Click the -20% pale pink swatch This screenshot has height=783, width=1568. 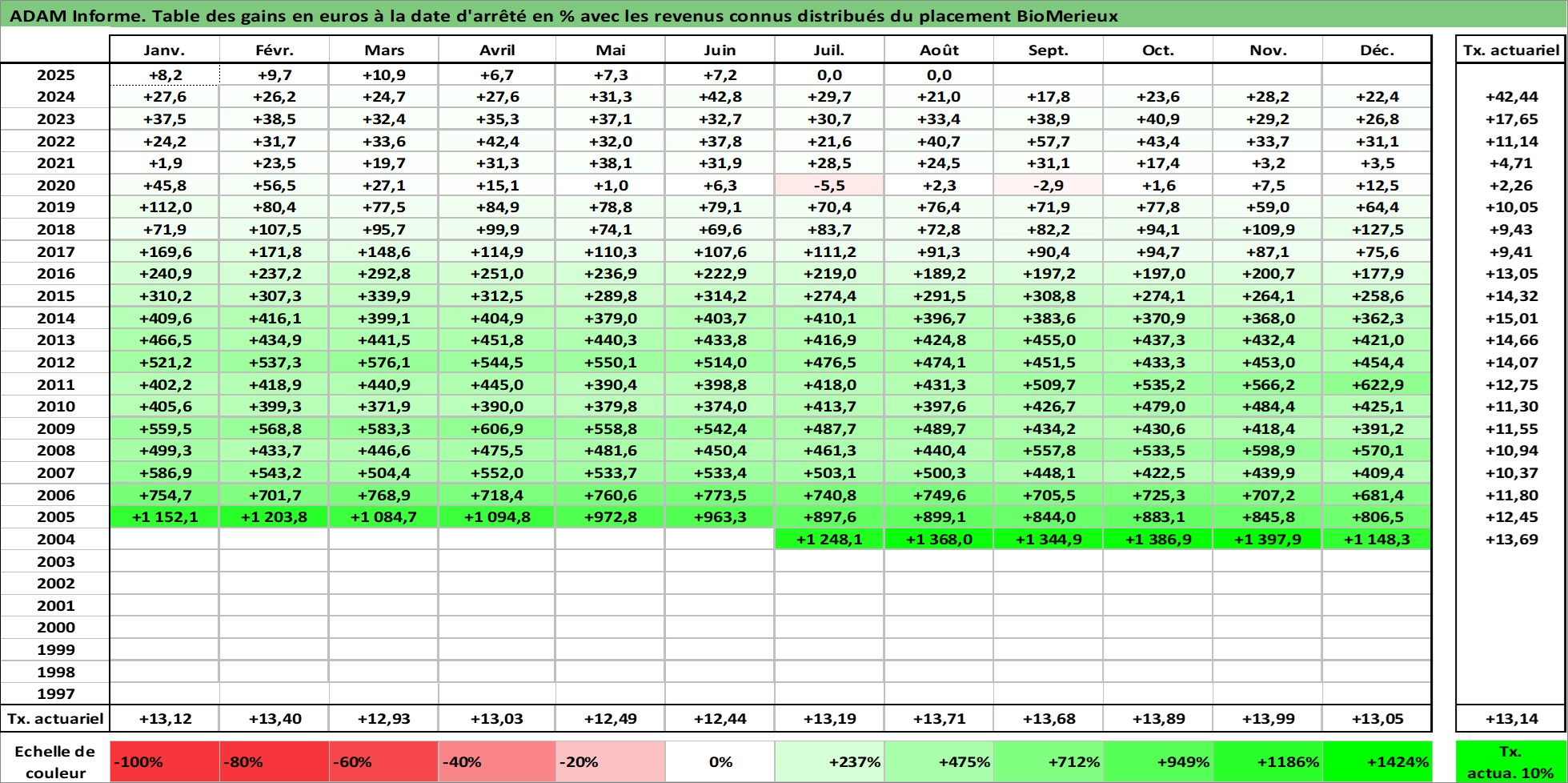click(610, 761)
